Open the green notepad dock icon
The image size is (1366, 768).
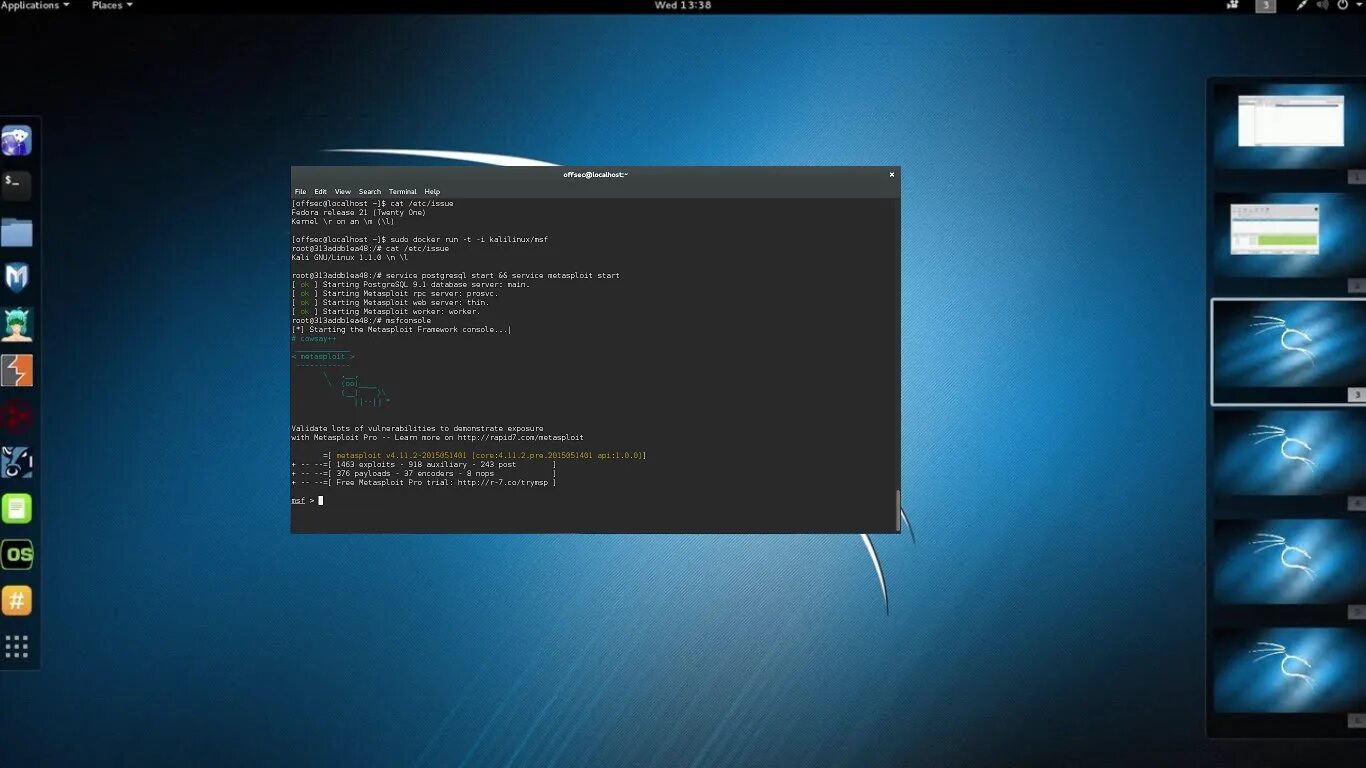[x=17, y=508]
